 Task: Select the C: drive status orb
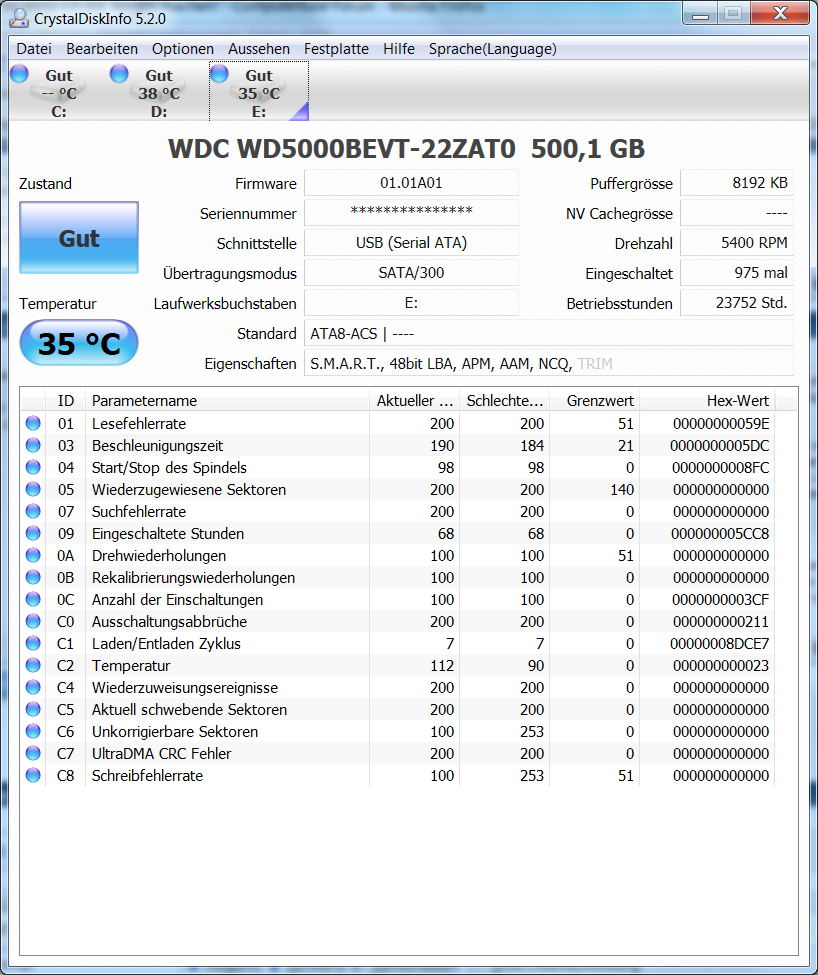[19, 73]
